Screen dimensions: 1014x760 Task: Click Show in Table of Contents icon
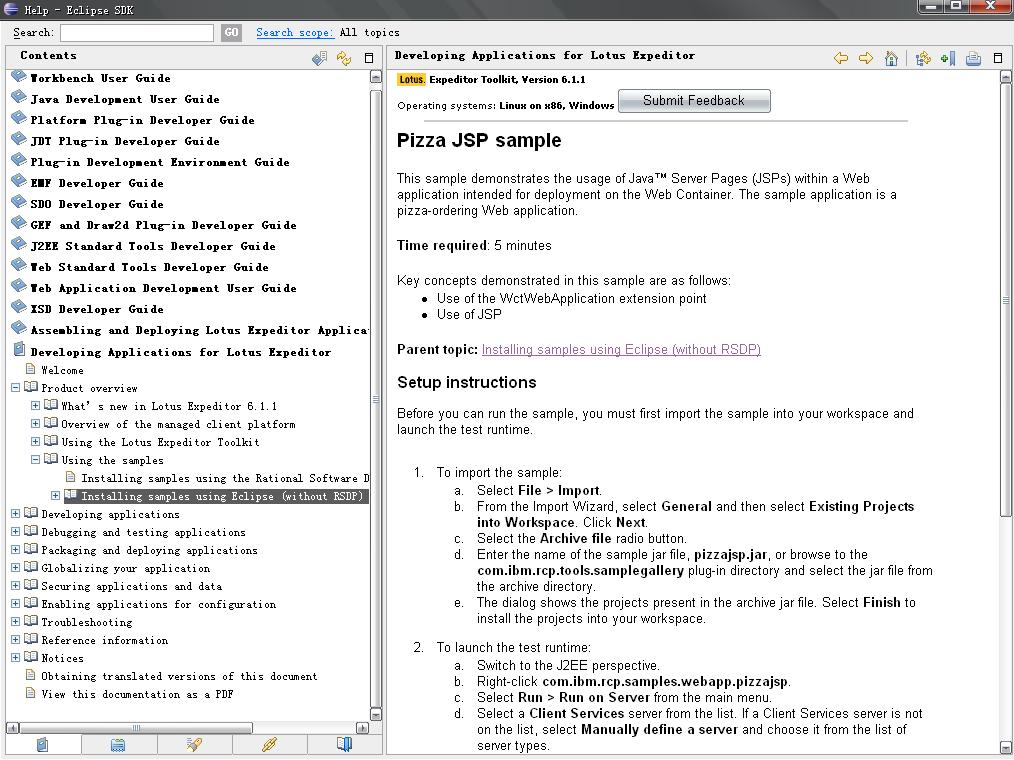923,58
